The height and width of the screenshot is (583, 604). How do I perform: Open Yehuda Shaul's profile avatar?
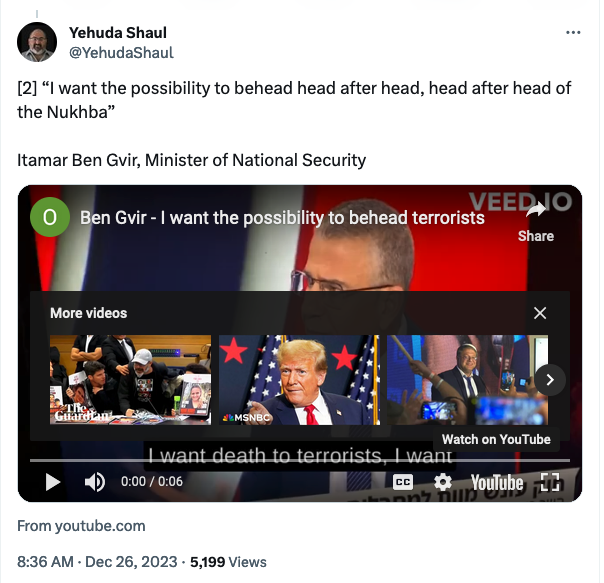tap(37, 42)
